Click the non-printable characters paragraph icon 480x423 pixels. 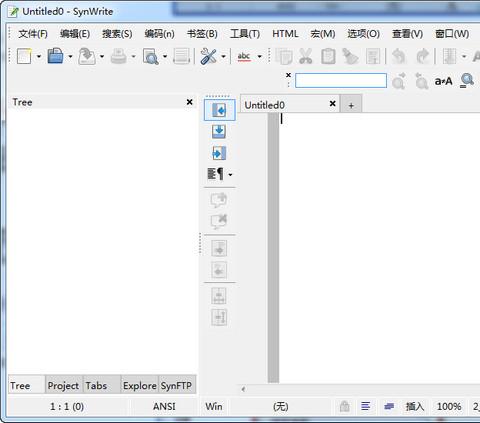215,174
